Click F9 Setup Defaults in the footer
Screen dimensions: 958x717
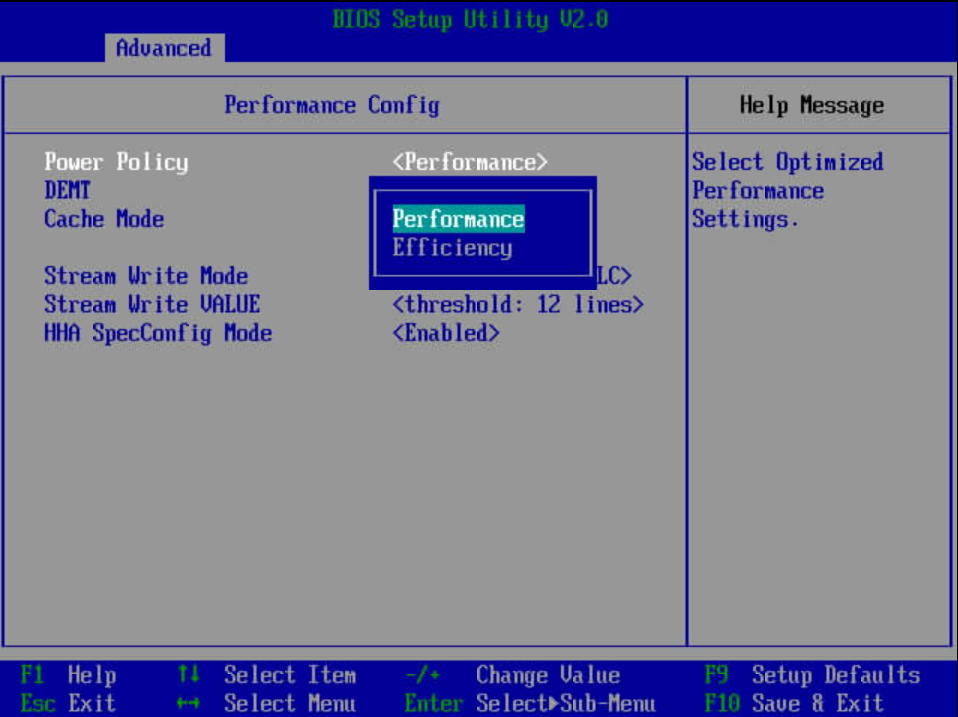click(811, 675)
